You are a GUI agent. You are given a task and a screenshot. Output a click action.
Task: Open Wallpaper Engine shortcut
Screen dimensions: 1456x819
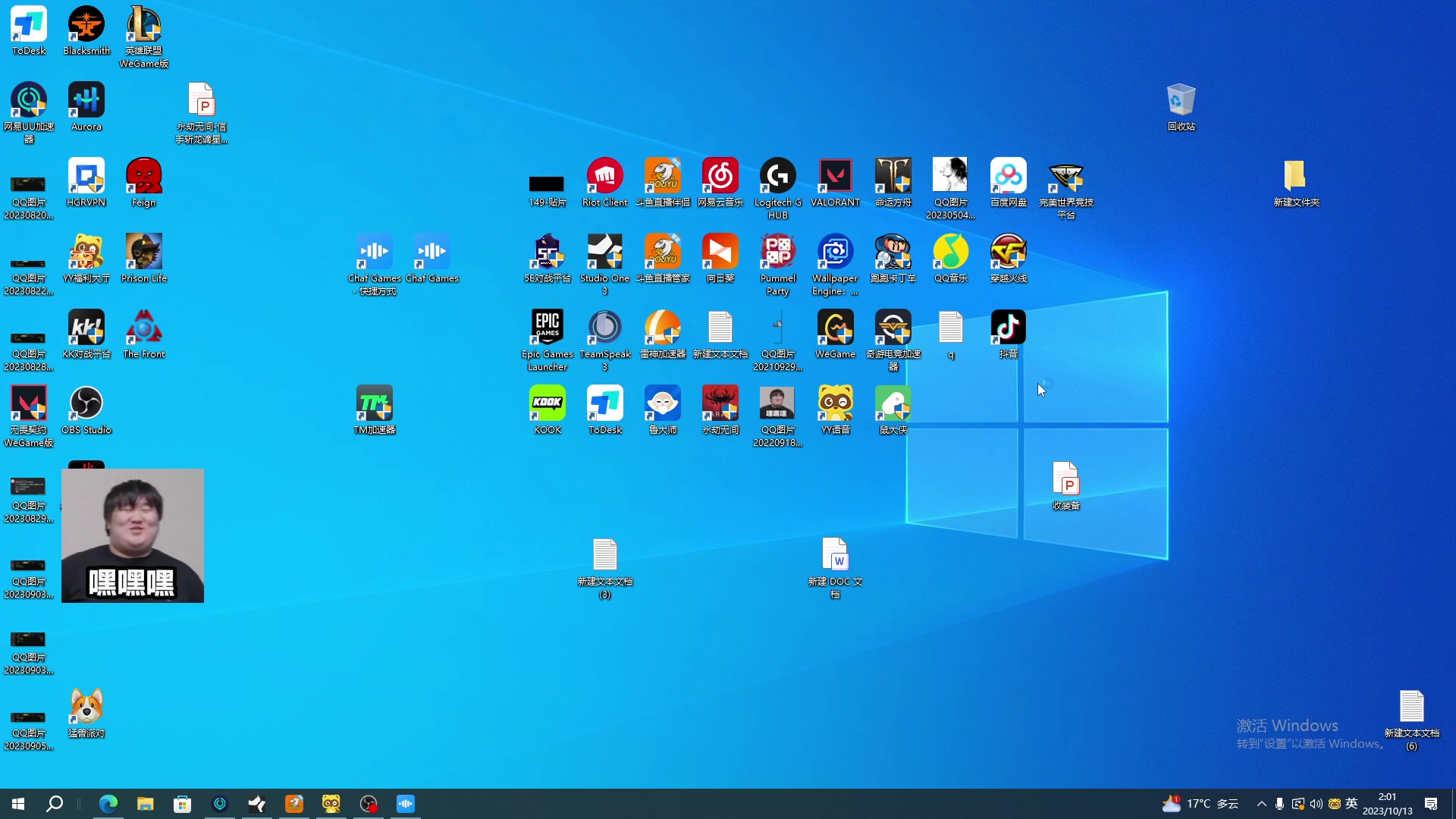coord(836,265)
